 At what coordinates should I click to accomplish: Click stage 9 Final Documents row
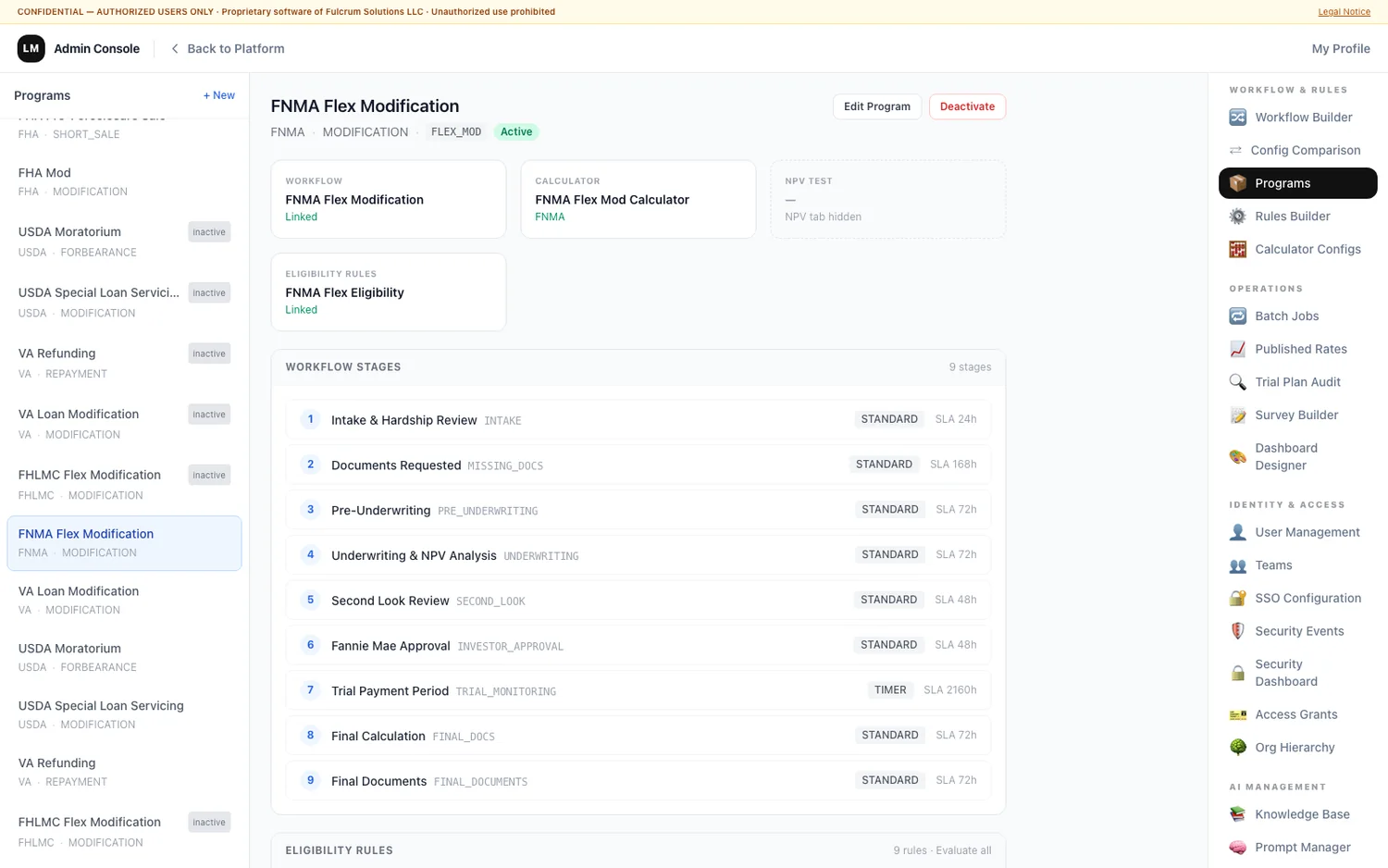pos(638,780)
